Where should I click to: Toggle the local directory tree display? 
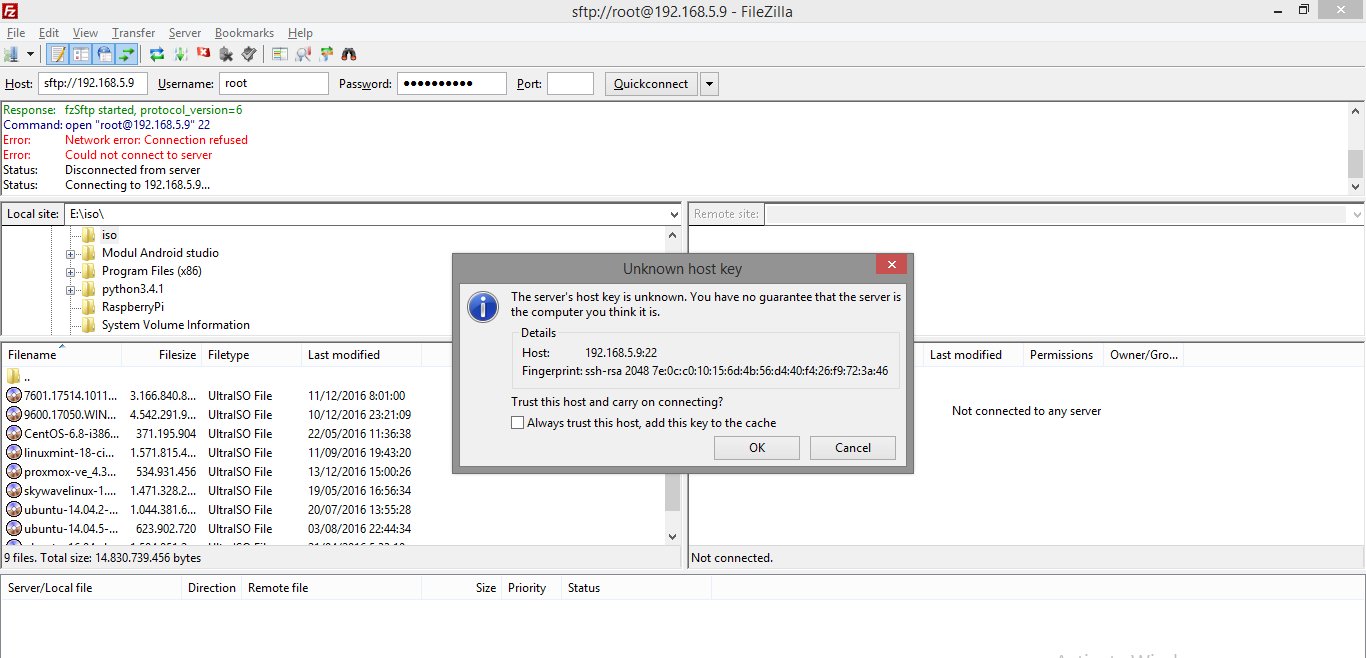(x=81, y=54)
